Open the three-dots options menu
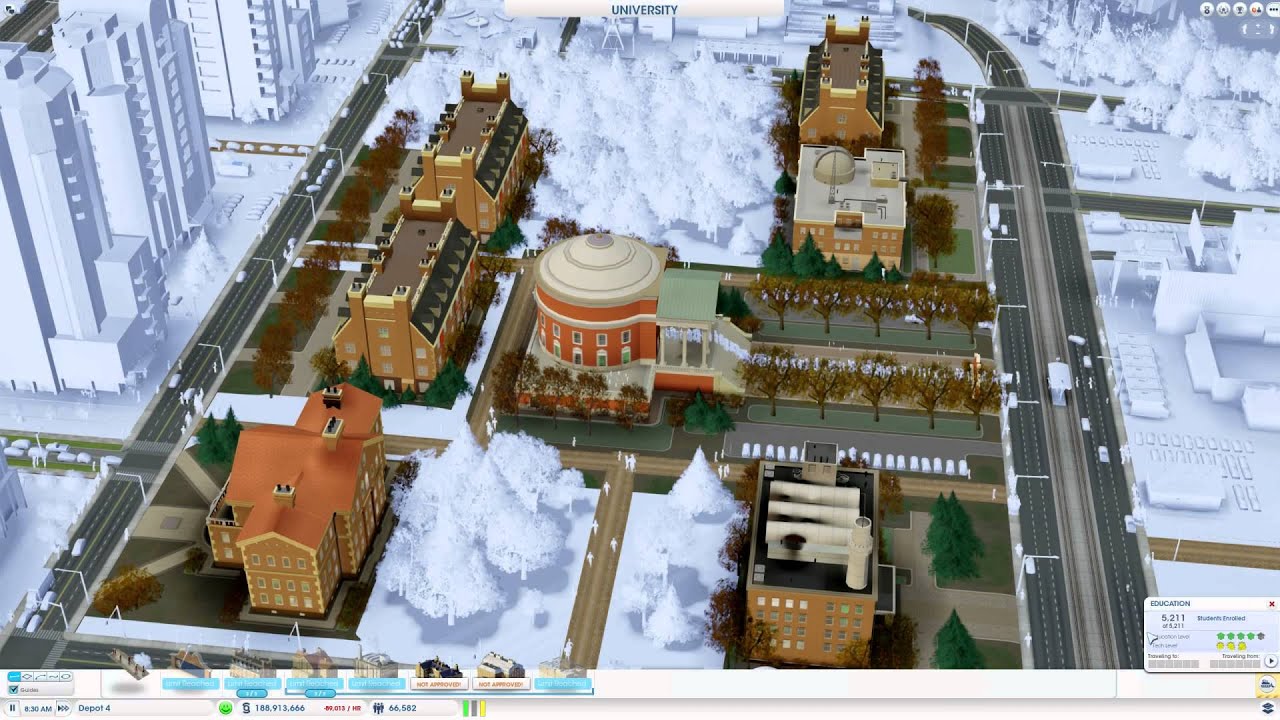The height and width of the screenshot is (720, 1280). pos(1273,9)
